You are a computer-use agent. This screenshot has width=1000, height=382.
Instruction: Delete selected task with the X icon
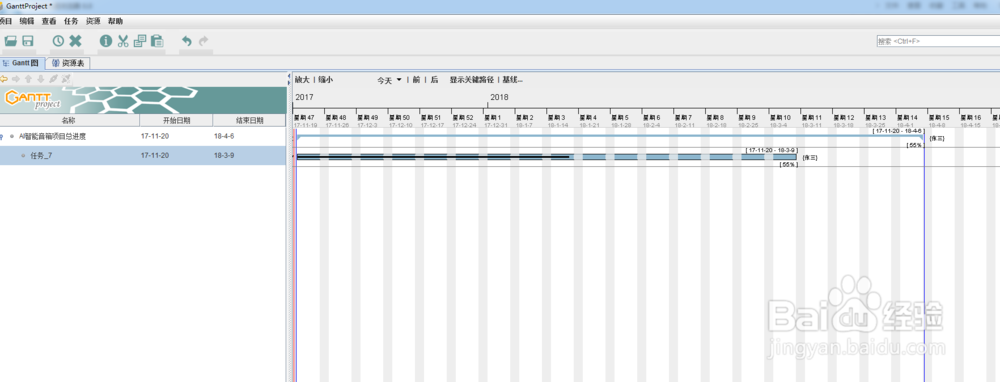coord(75,41)
